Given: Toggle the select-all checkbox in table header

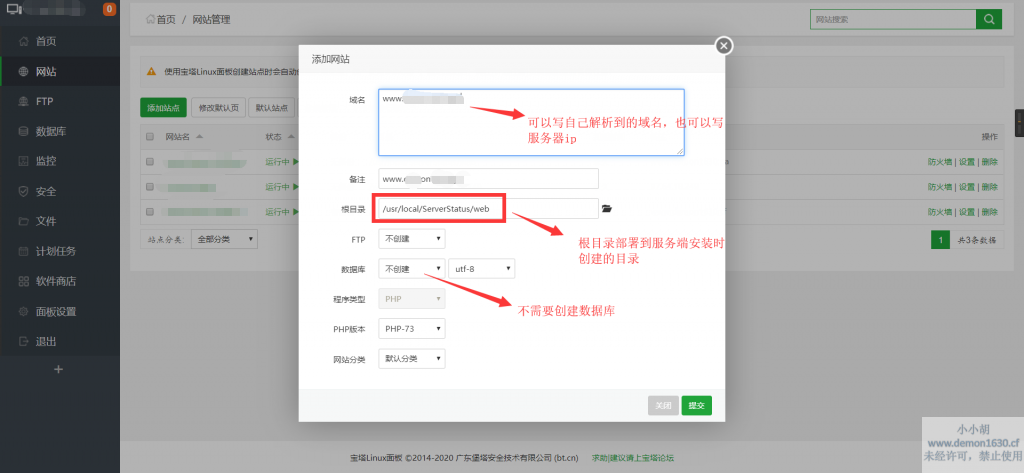Looking at the screenshot, I should (150, 136).
